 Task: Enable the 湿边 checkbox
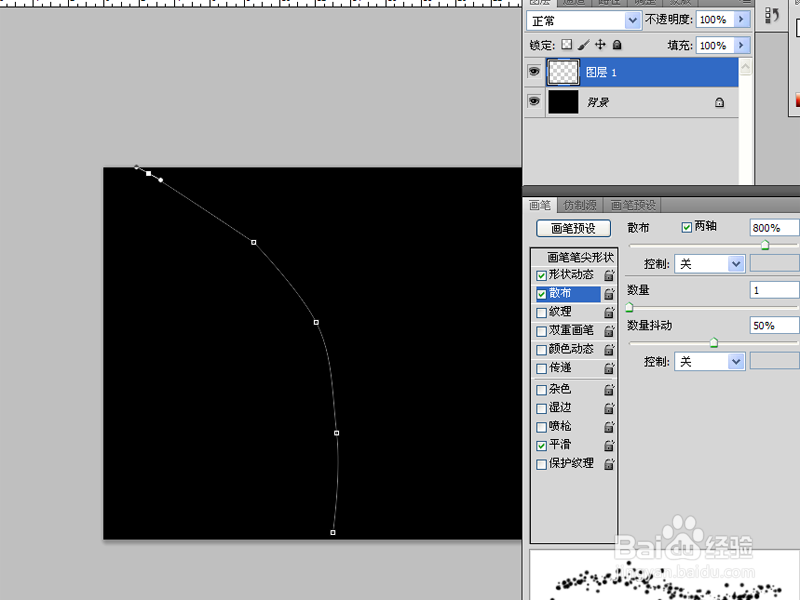point(541,408)
